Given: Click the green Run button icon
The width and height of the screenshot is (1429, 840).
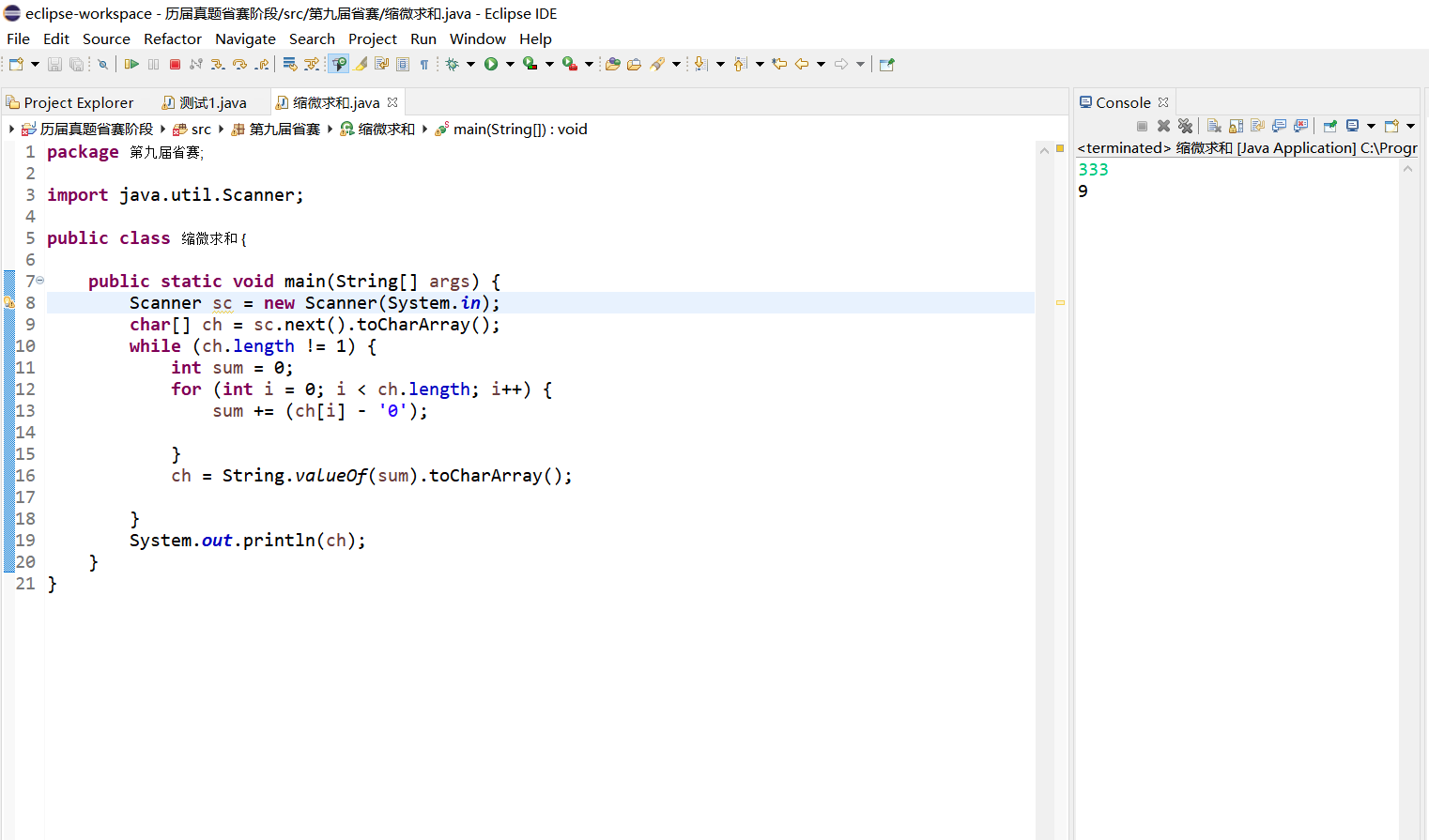Looking at the screenshot, I should (x=491, y=64).
